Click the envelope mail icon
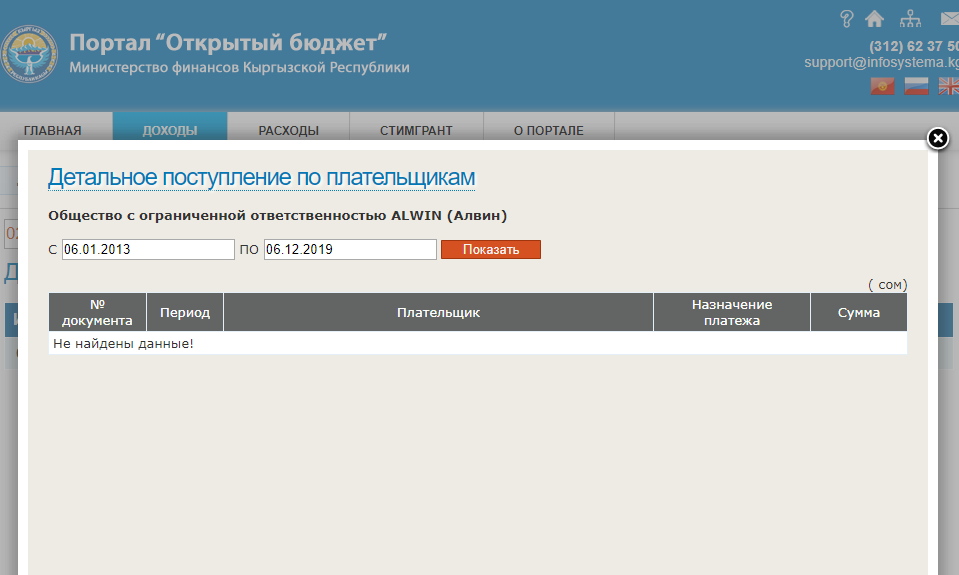This screenshot has height=575, width=959. (x=949, y=18)
